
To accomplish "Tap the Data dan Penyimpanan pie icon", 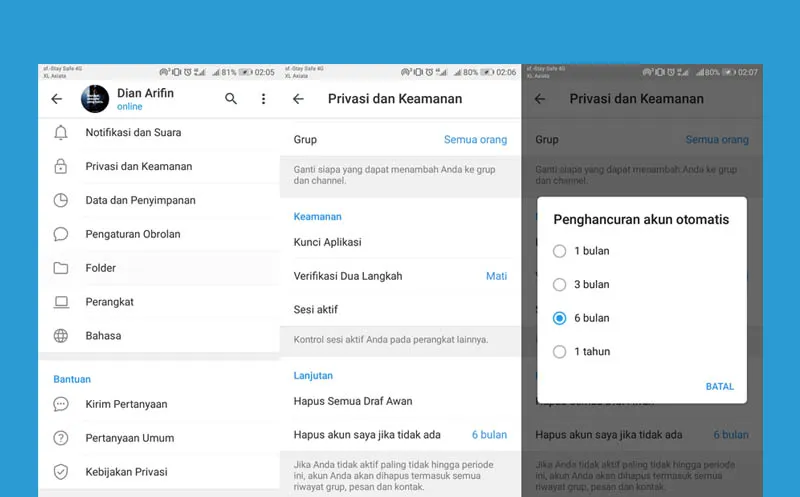I will point(61,200).
